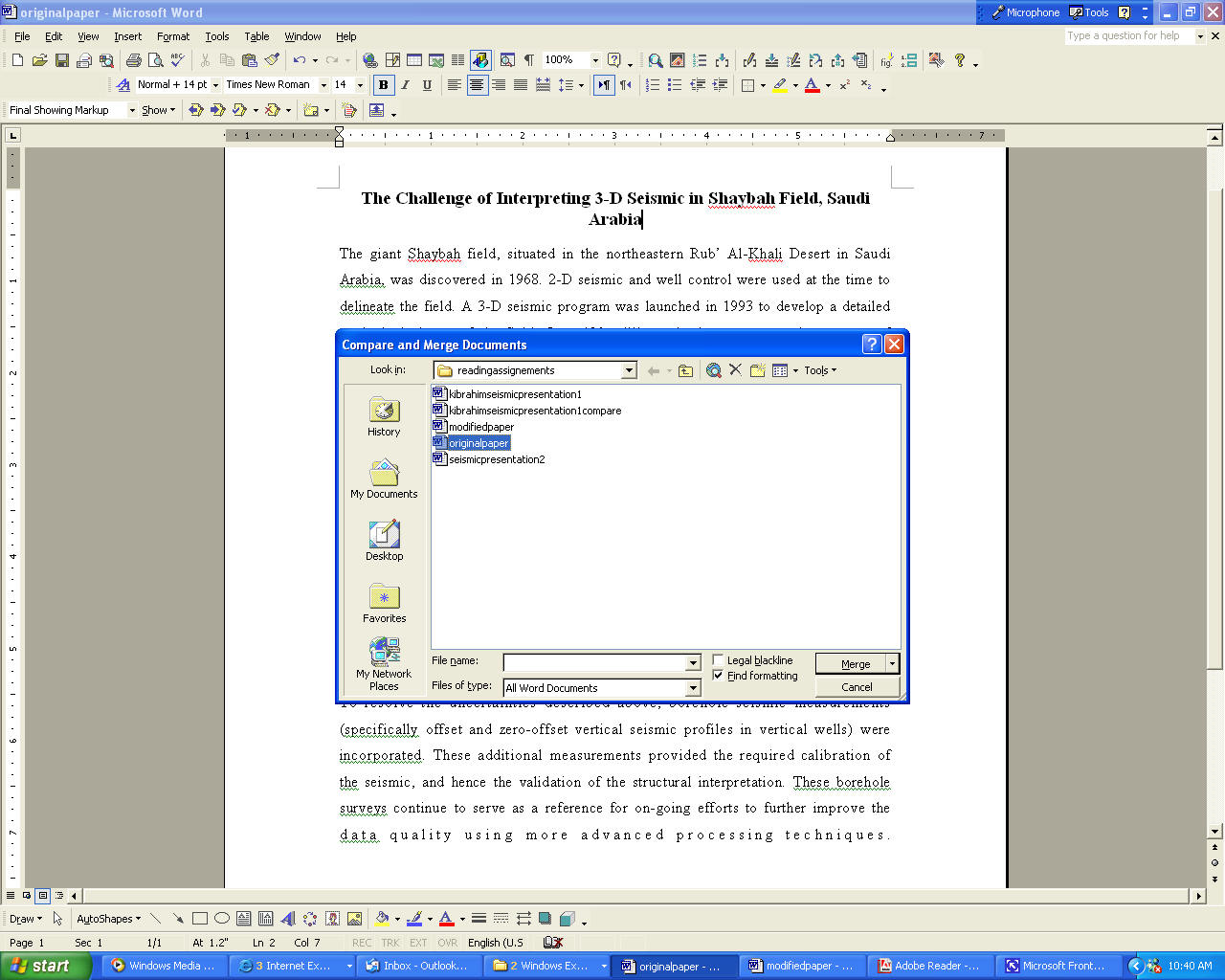The image size is (1225, 980).
Task: Click the Bullets list icon
Action: click(675, 85)
